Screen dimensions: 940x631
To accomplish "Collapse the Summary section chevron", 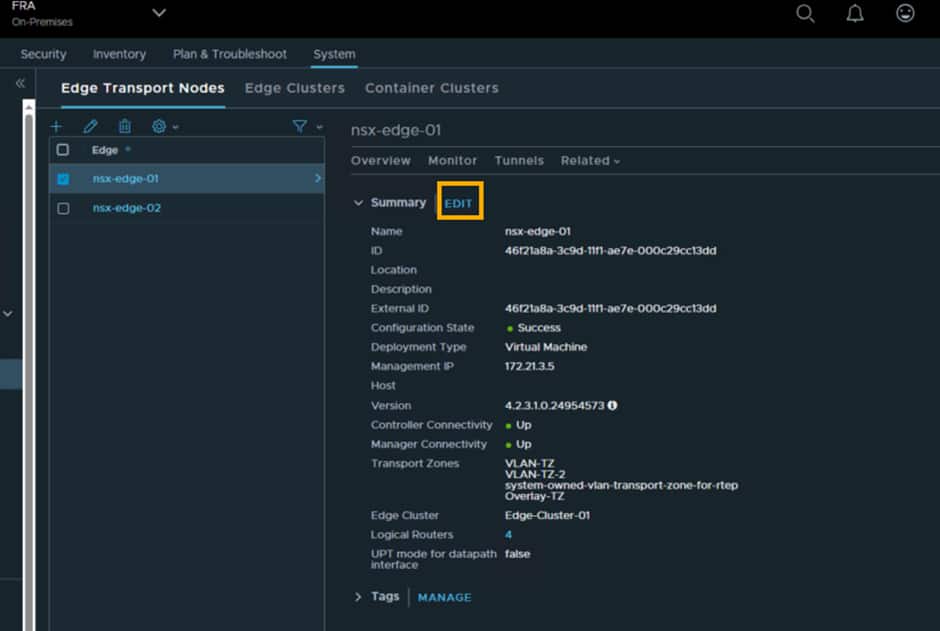I will (x=358, y=201).
